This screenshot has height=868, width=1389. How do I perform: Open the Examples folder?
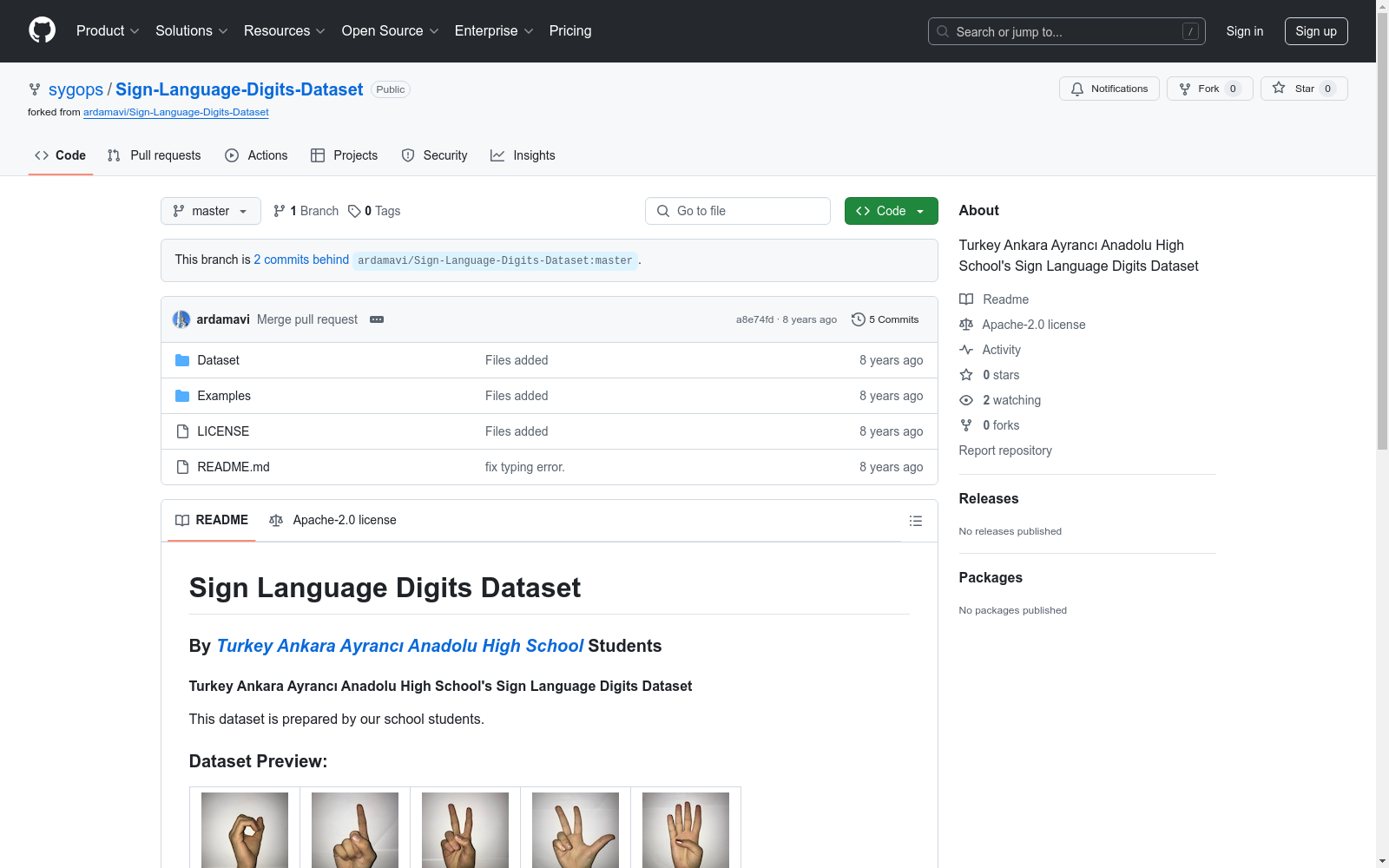coord(224,396)
